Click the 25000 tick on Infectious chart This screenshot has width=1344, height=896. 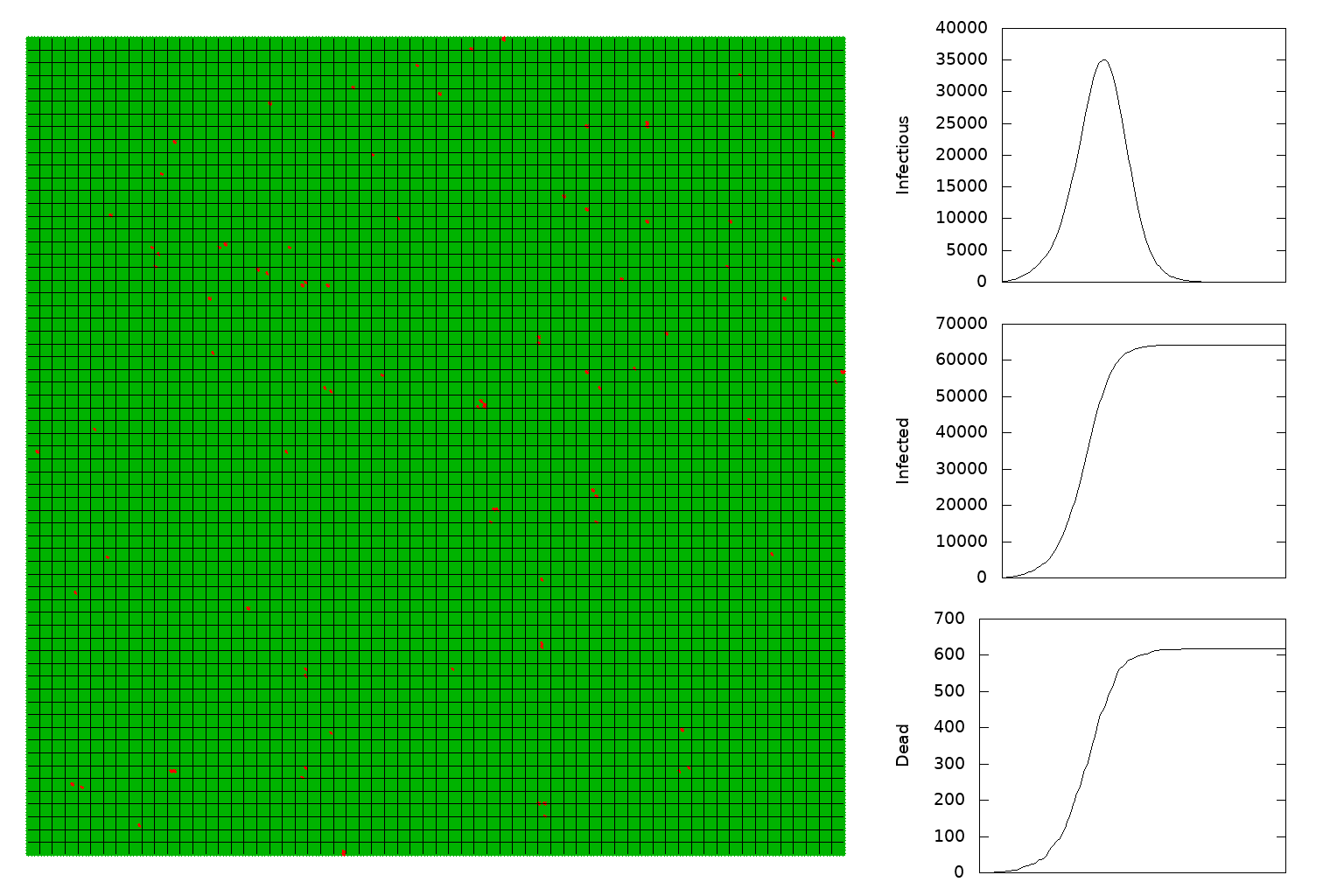[x=961, y=123]
